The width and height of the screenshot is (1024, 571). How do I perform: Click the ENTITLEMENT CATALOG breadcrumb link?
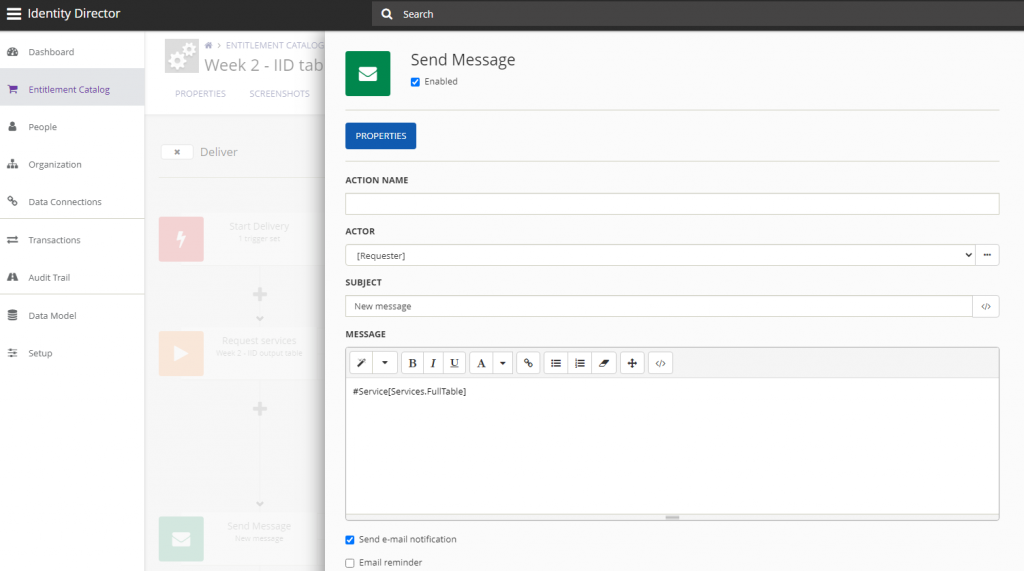275,45
